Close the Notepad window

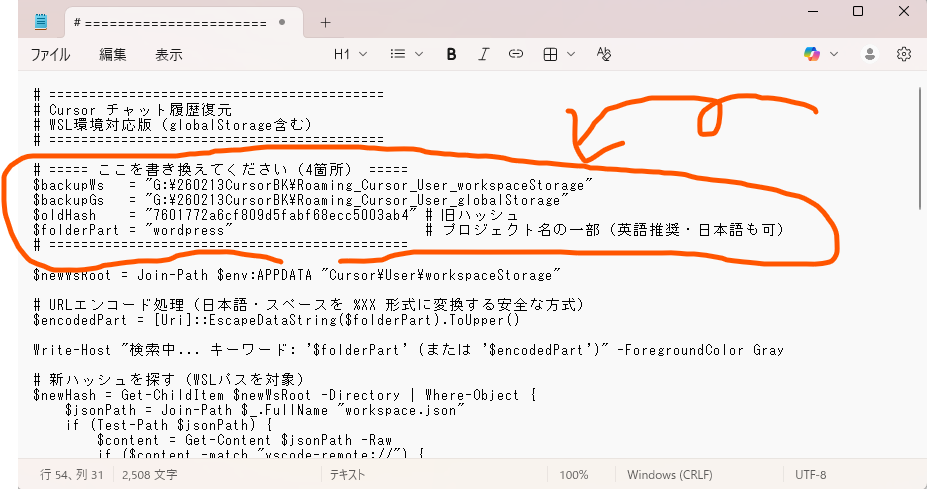904,11
